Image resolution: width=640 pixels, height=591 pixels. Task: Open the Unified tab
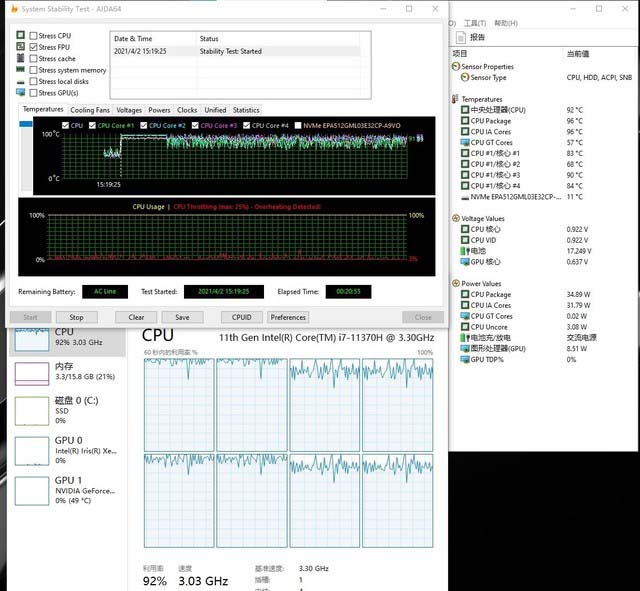[215, 110]
